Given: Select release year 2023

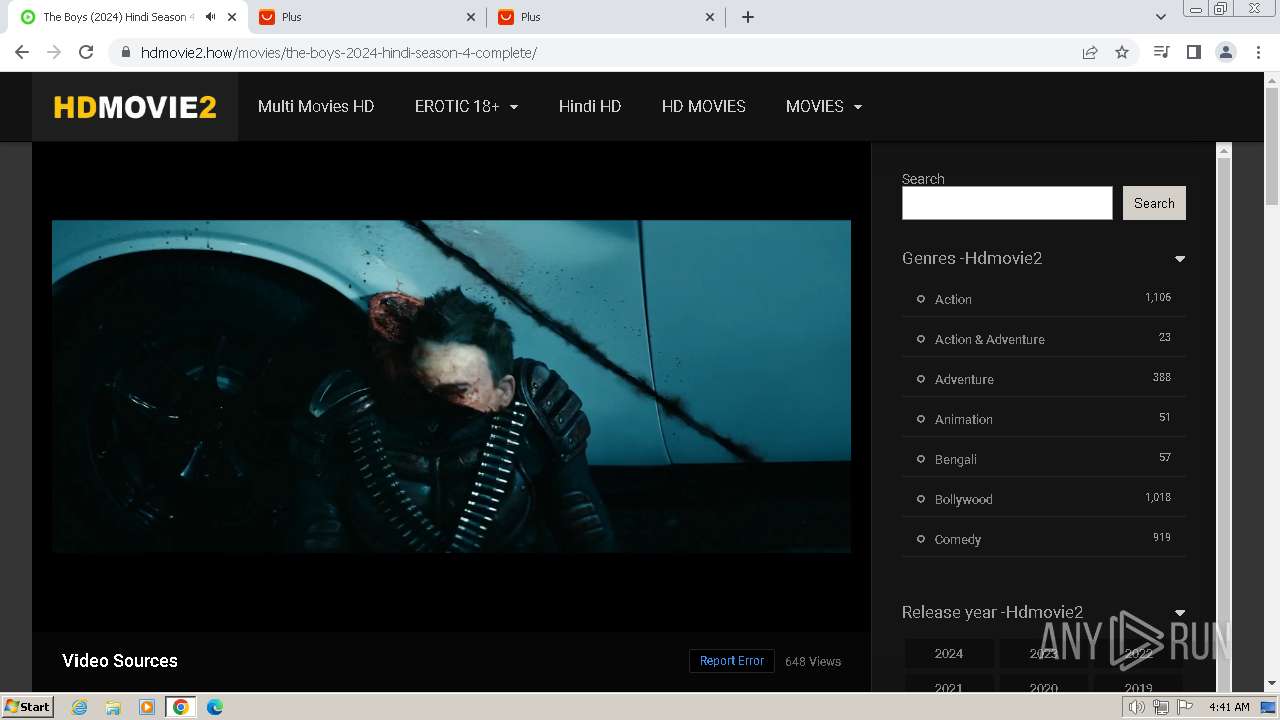Looking at the screenshot, I should point(1043,653).
